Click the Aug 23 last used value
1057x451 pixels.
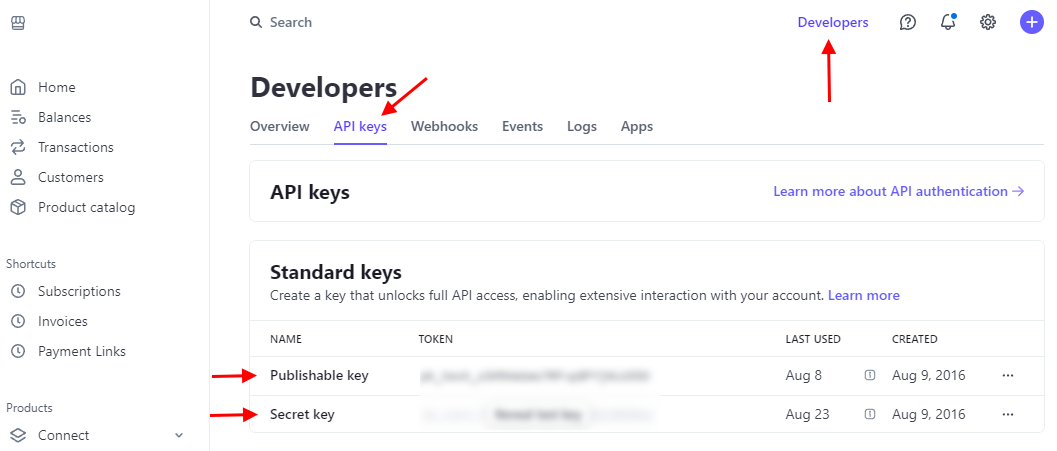tap(808, 414)
